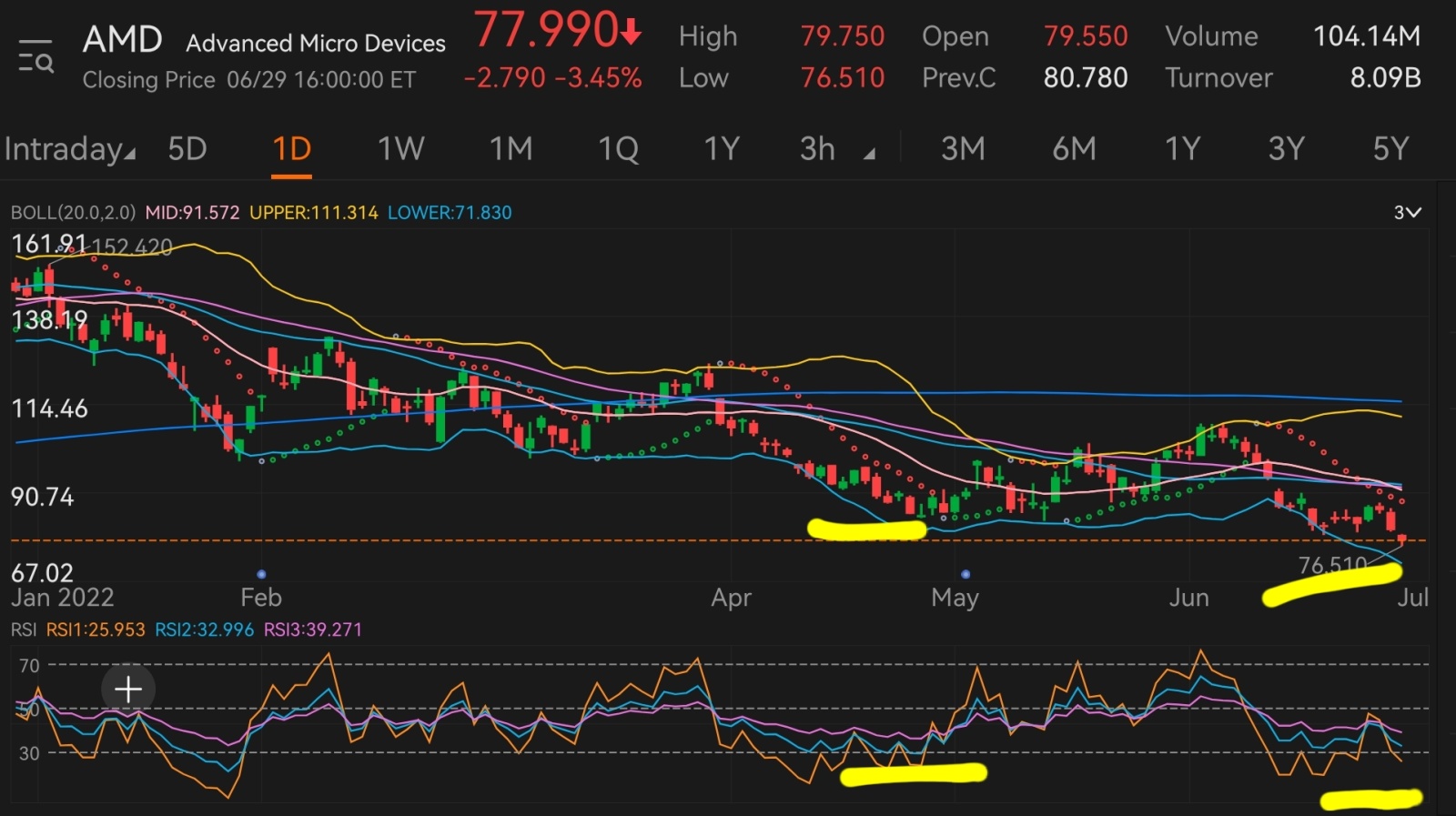Switch to the 1M candle tab
The height and width of the screenshot is (816, 1456).
click(511, 148)
